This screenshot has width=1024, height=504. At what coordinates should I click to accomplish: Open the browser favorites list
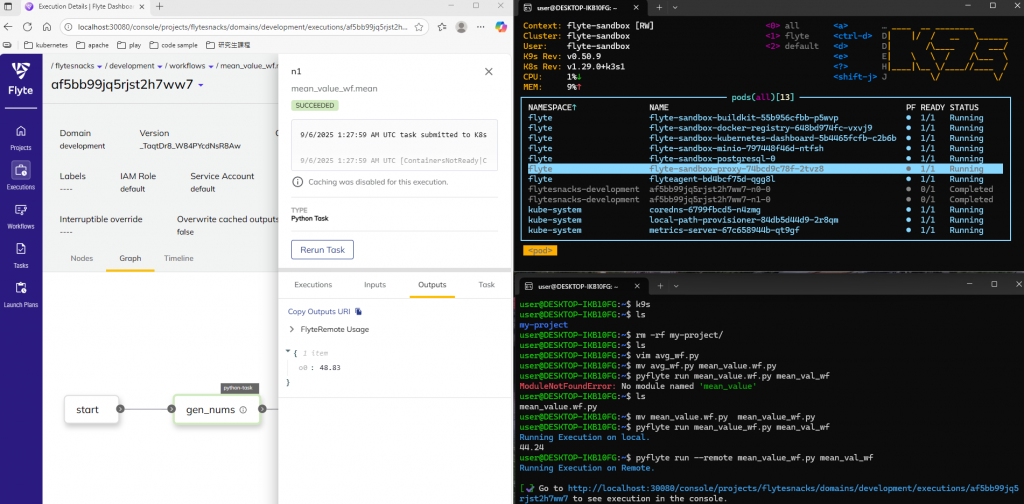coord(442,27)
